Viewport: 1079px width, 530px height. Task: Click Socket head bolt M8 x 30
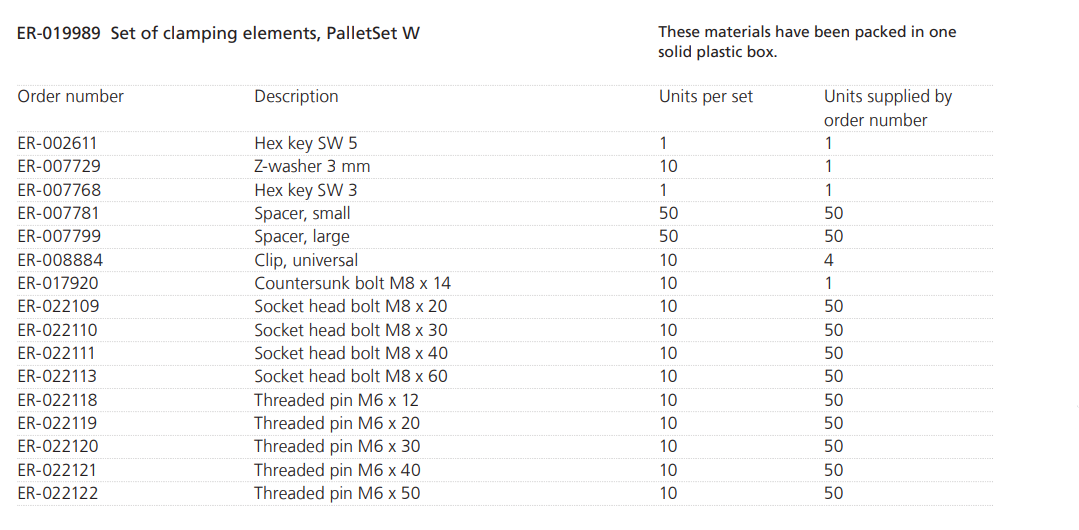(351, 330)
